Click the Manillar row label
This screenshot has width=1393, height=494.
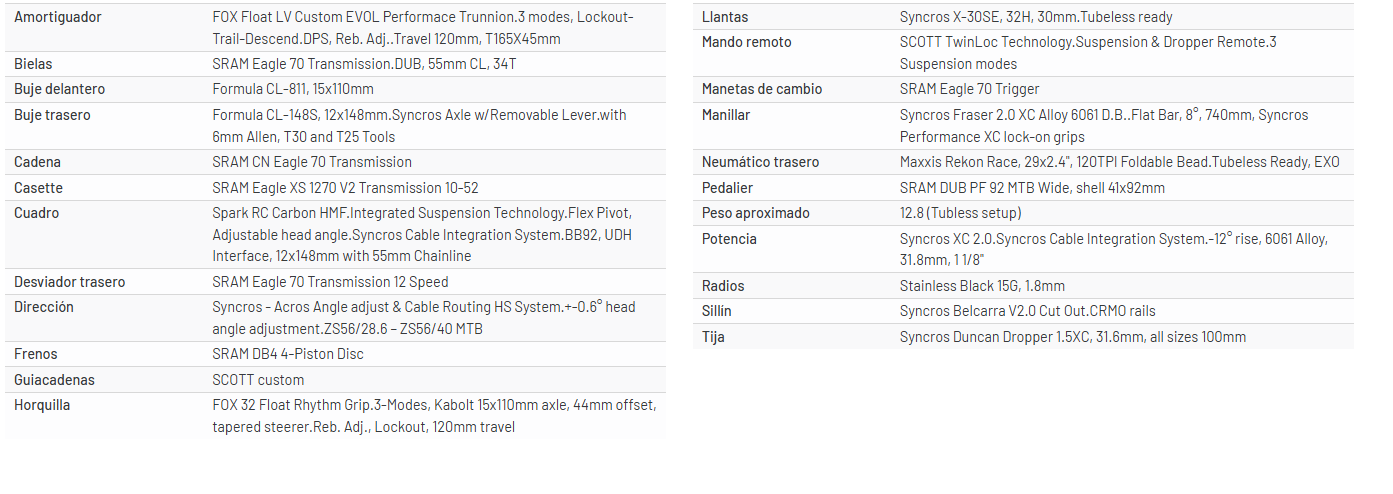tap(726, 115)
